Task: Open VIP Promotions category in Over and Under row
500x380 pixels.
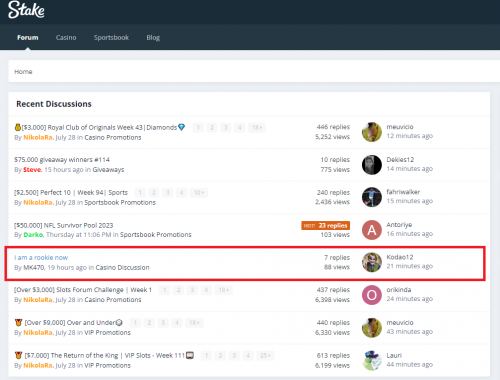Action: pos(107,332)
